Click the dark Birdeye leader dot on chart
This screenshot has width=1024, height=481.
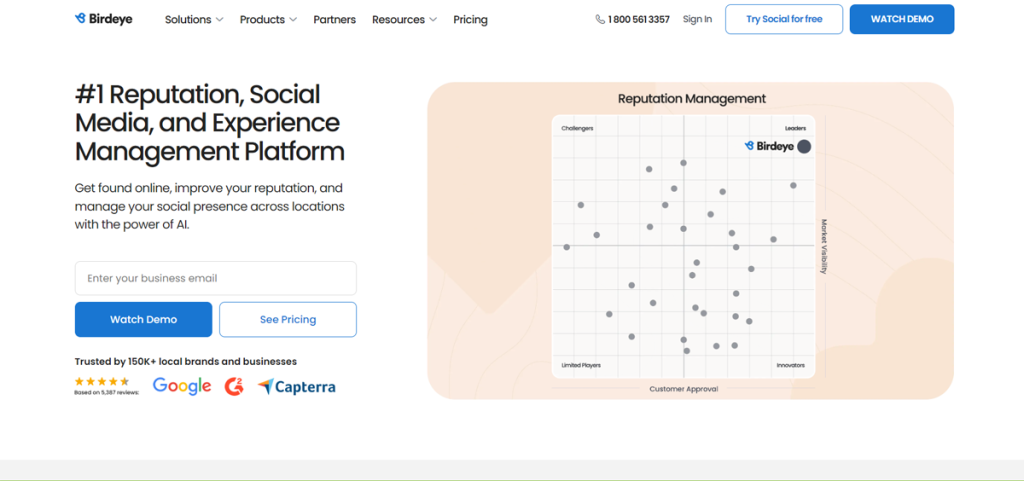click(x=804, y=146)
